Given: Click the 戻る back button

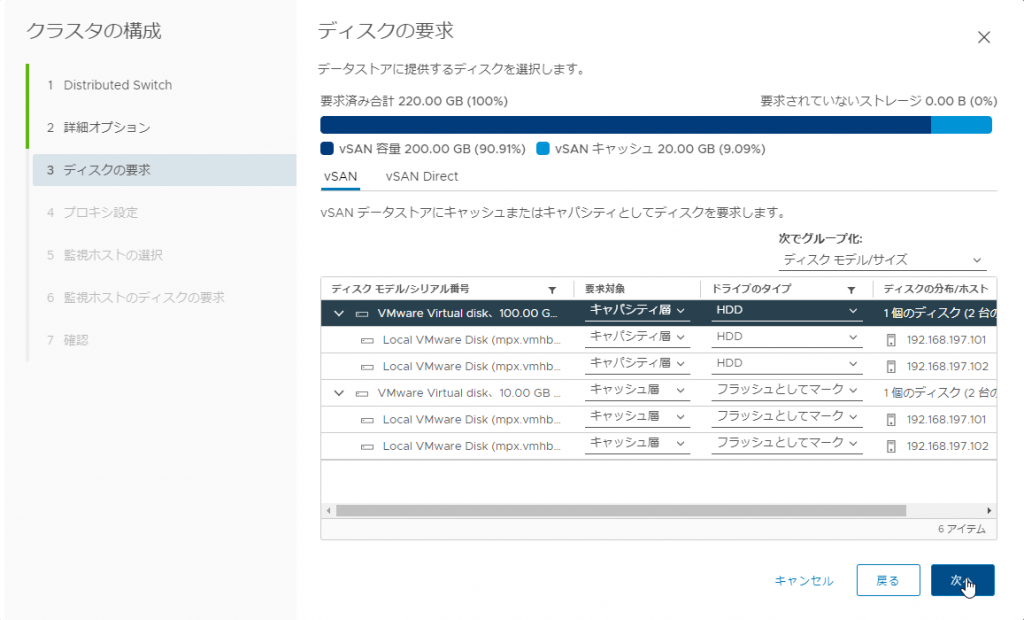Looking at the screenshot, I should 888,580.
